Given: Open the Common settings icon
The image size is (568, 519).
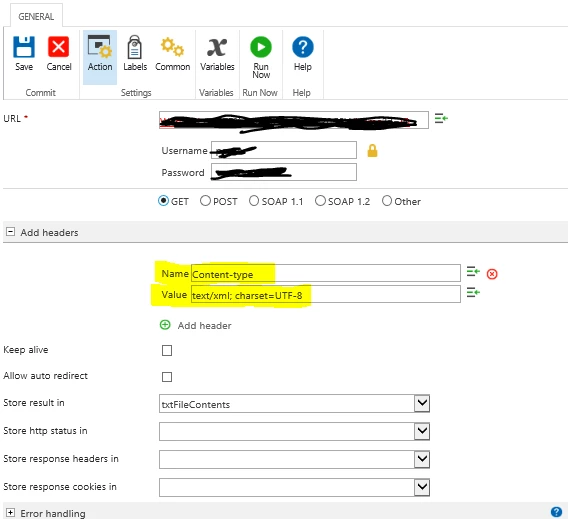Looking at the screenshot, I should point(172,47).
